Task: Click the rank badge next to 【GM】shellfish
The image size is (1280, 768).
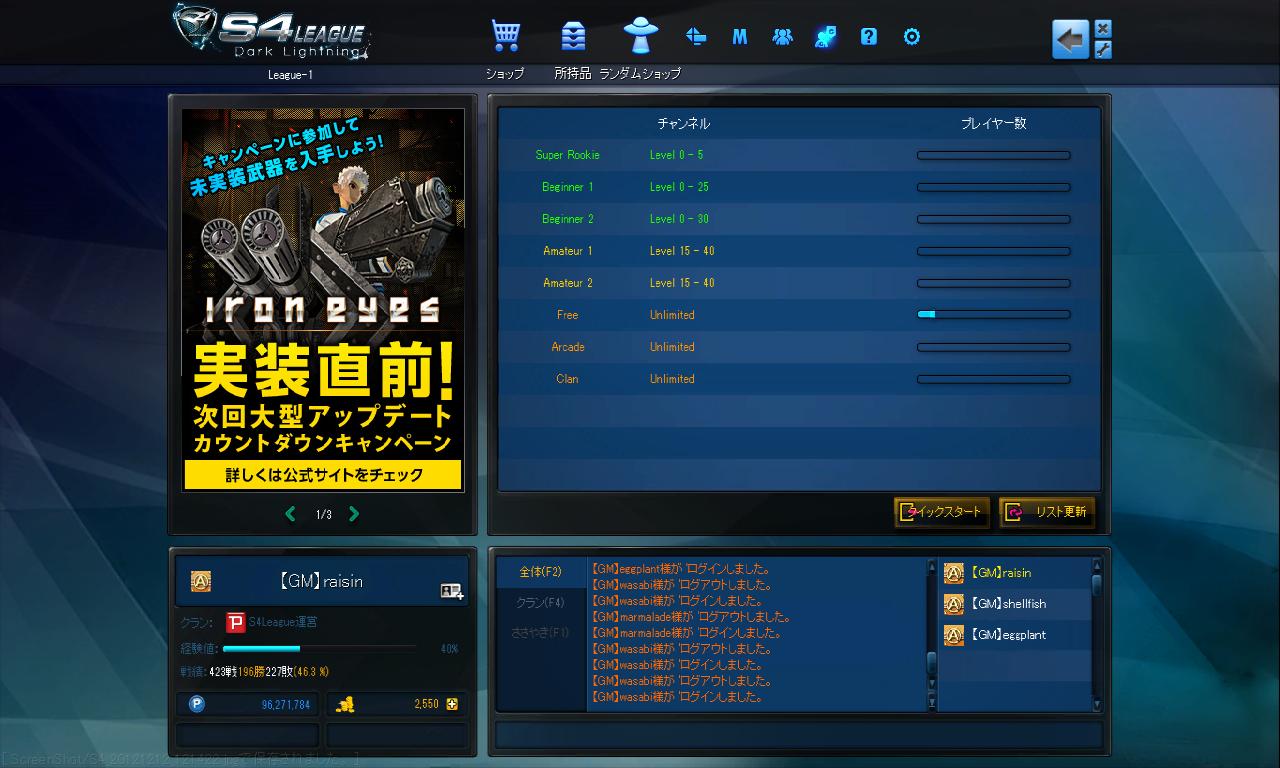Action: tap(954, 604)
